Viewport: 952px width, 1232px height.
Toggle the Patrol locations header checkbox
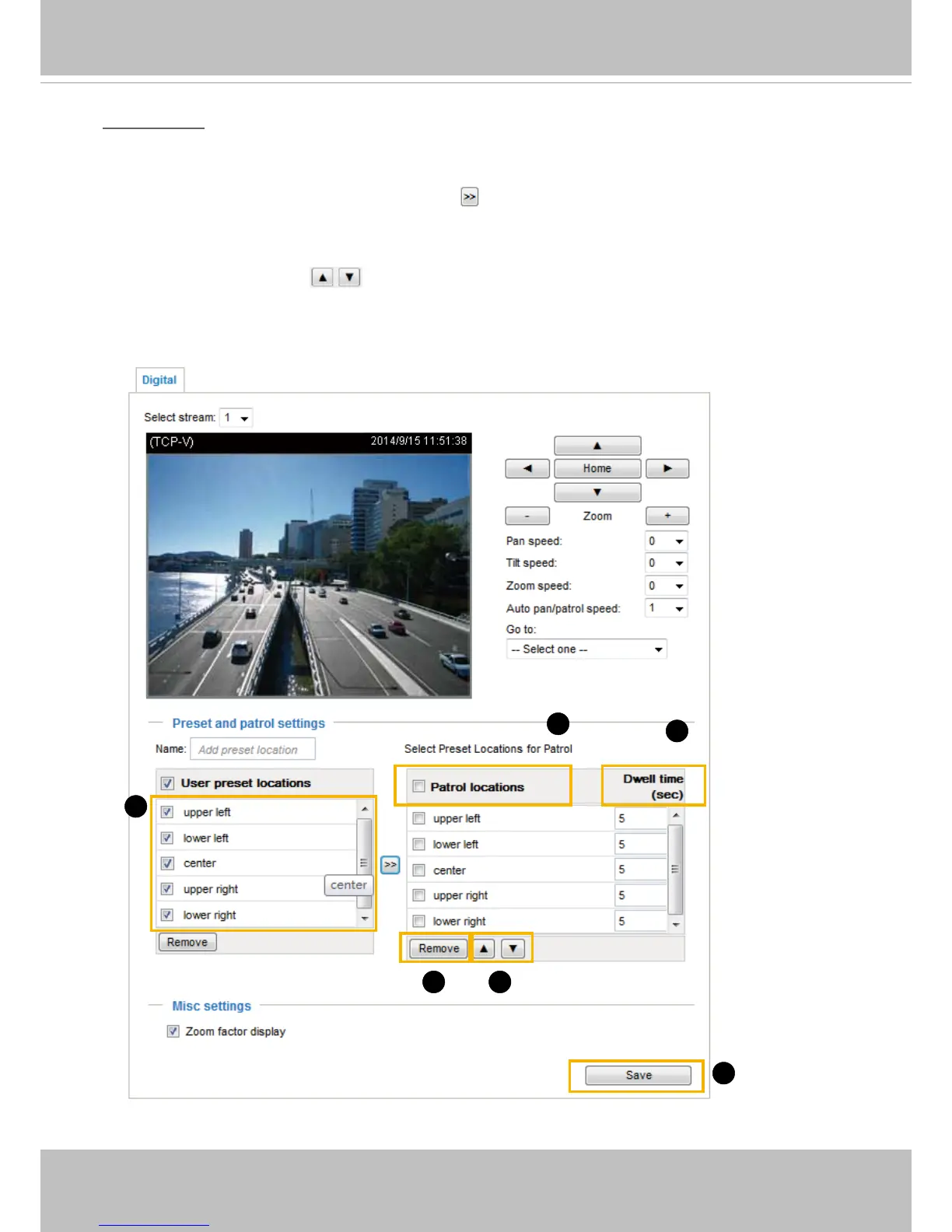(418, 786)
